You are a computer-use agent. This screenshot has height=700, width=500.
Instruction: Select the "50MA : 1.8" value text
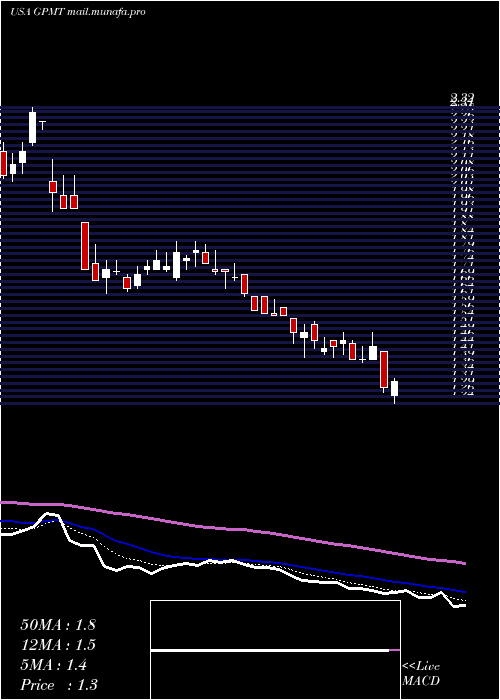pos(58,625)
